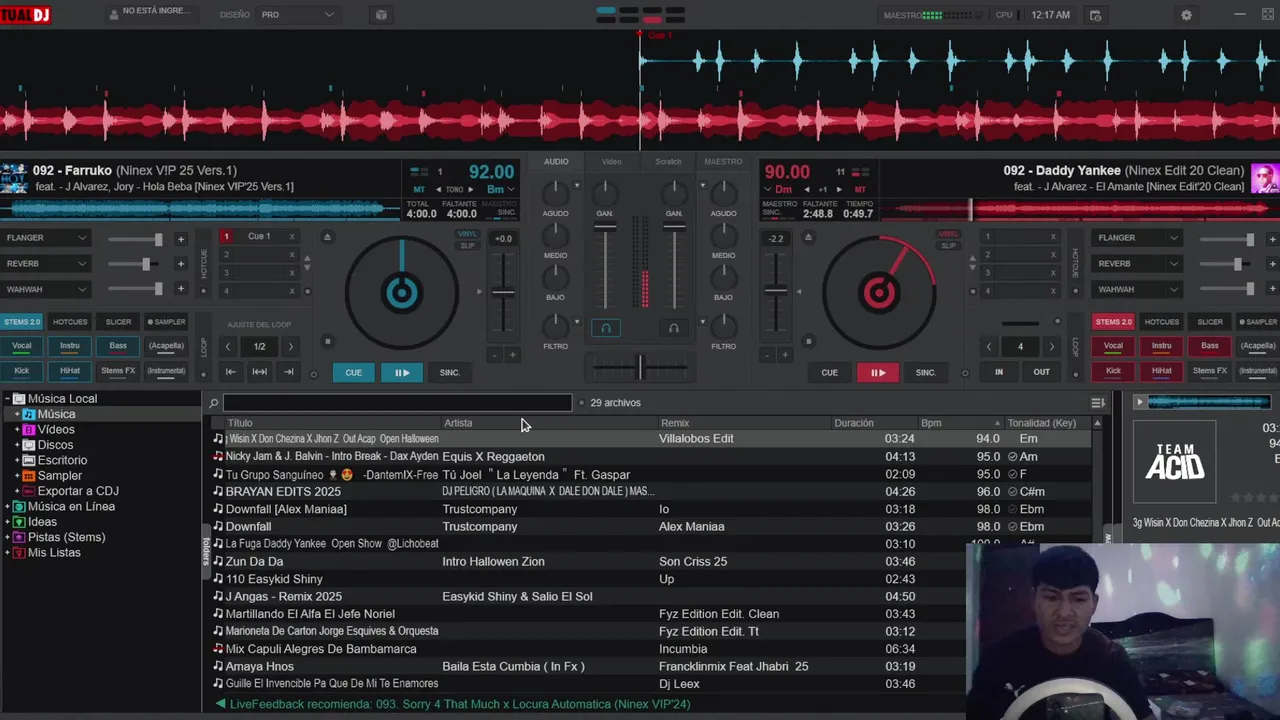Click left deck pitch fader
The image size is (1280, 720).
click(503, 293)
